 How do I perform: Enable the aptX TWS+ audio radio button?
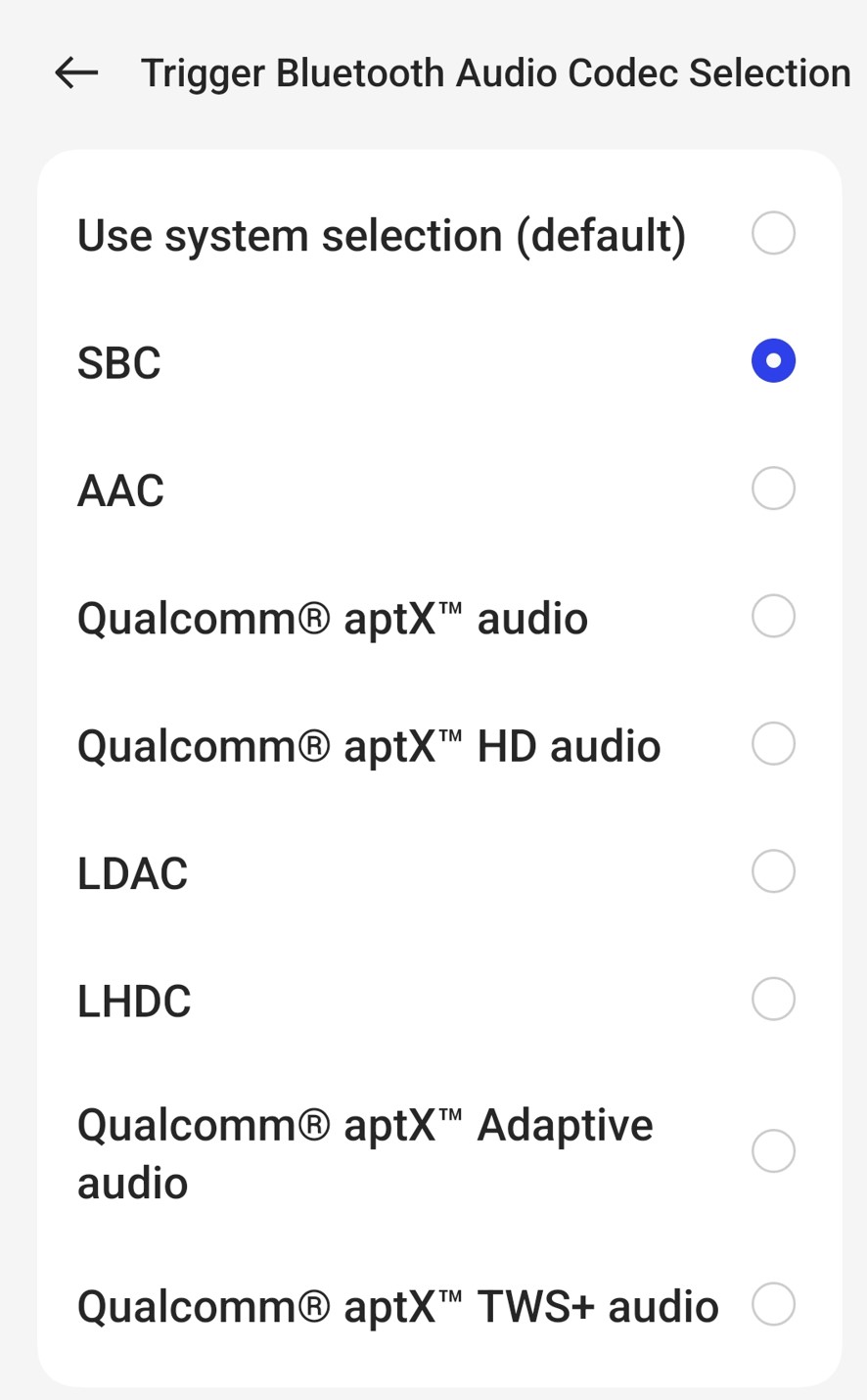[x=773, y=1304]
